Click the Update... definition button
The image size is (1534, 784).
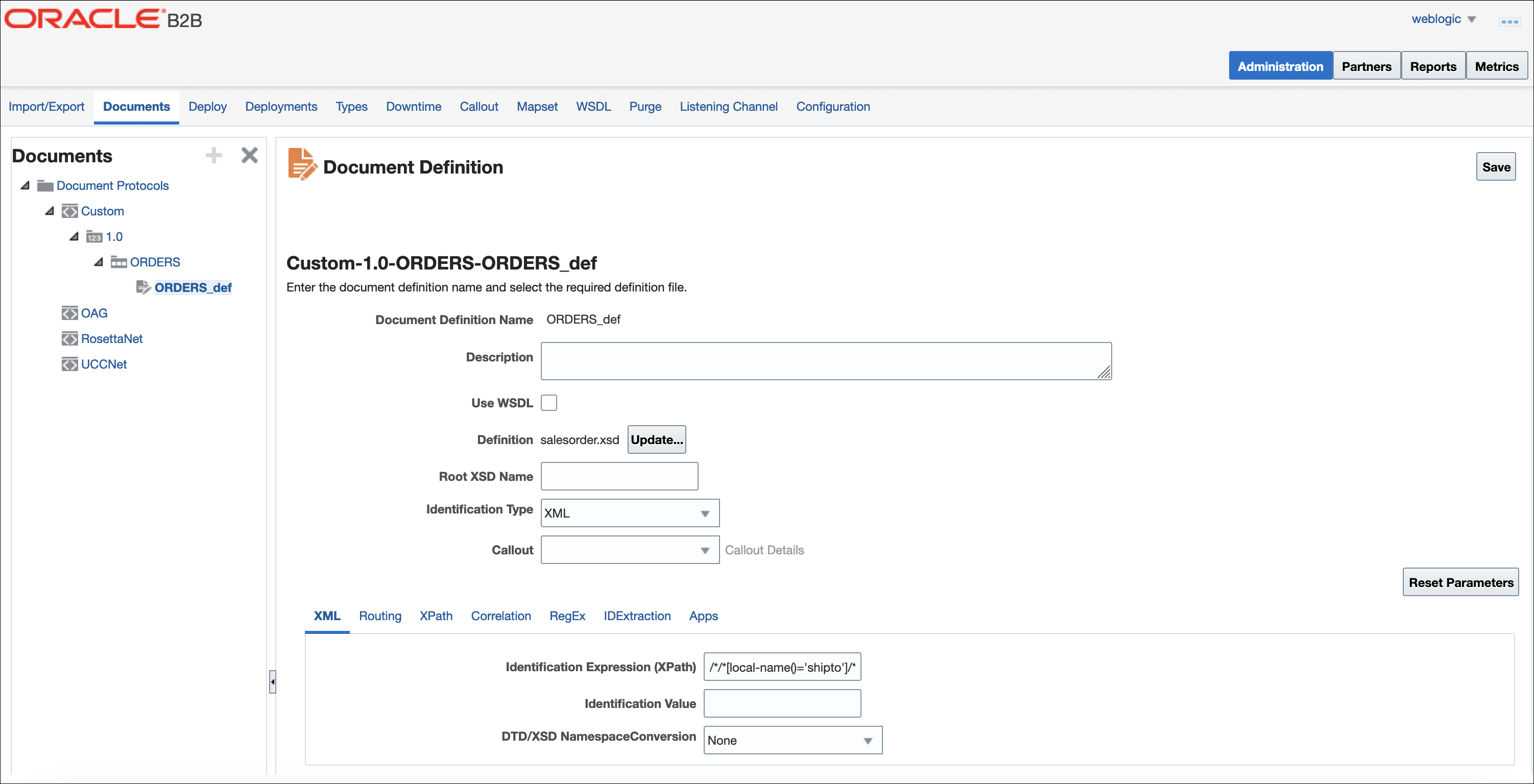pos(657,440)
